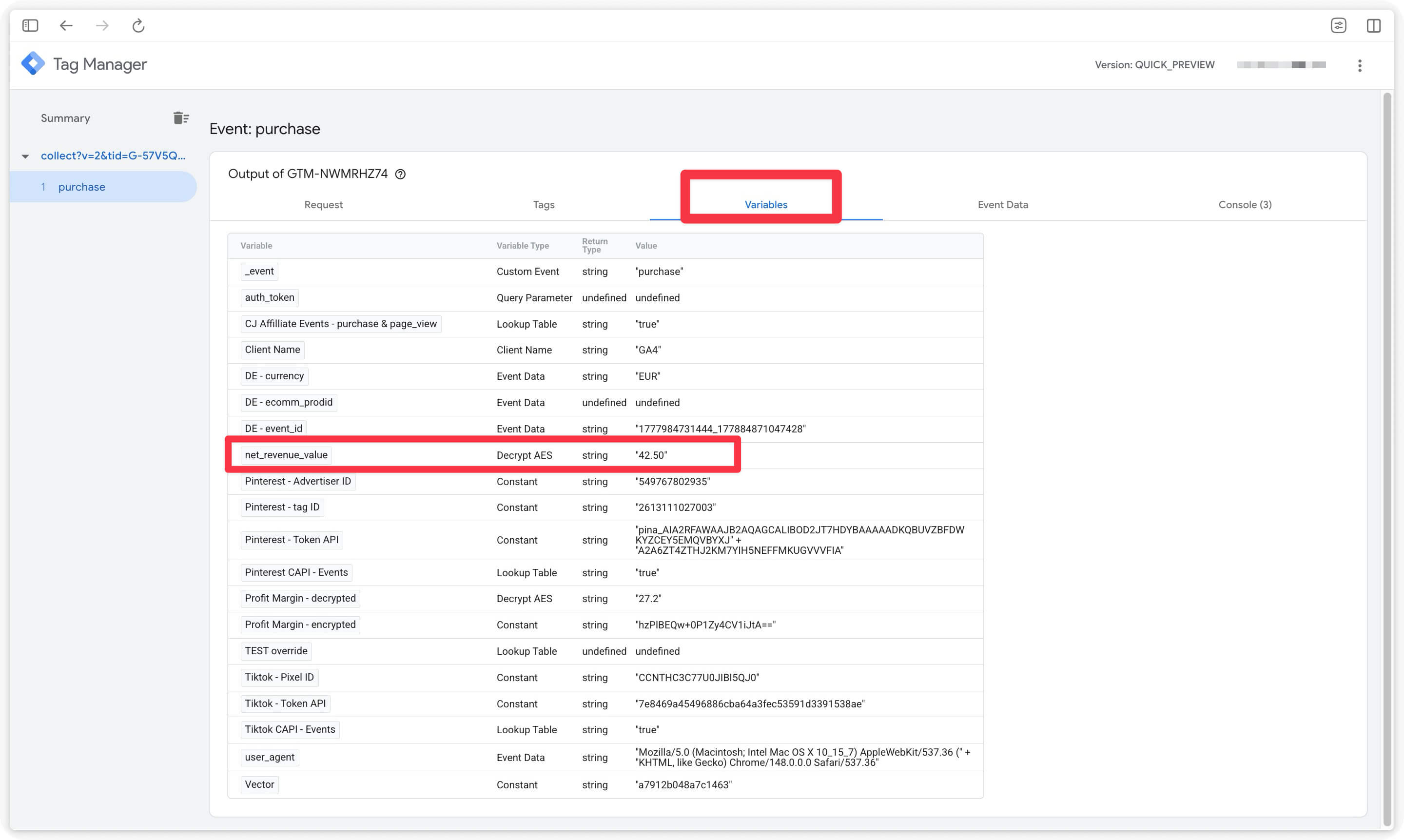This screenshot has height=840, width=1404.
Task: Switch to the Tags tab
Action: (x=543, y=205)
